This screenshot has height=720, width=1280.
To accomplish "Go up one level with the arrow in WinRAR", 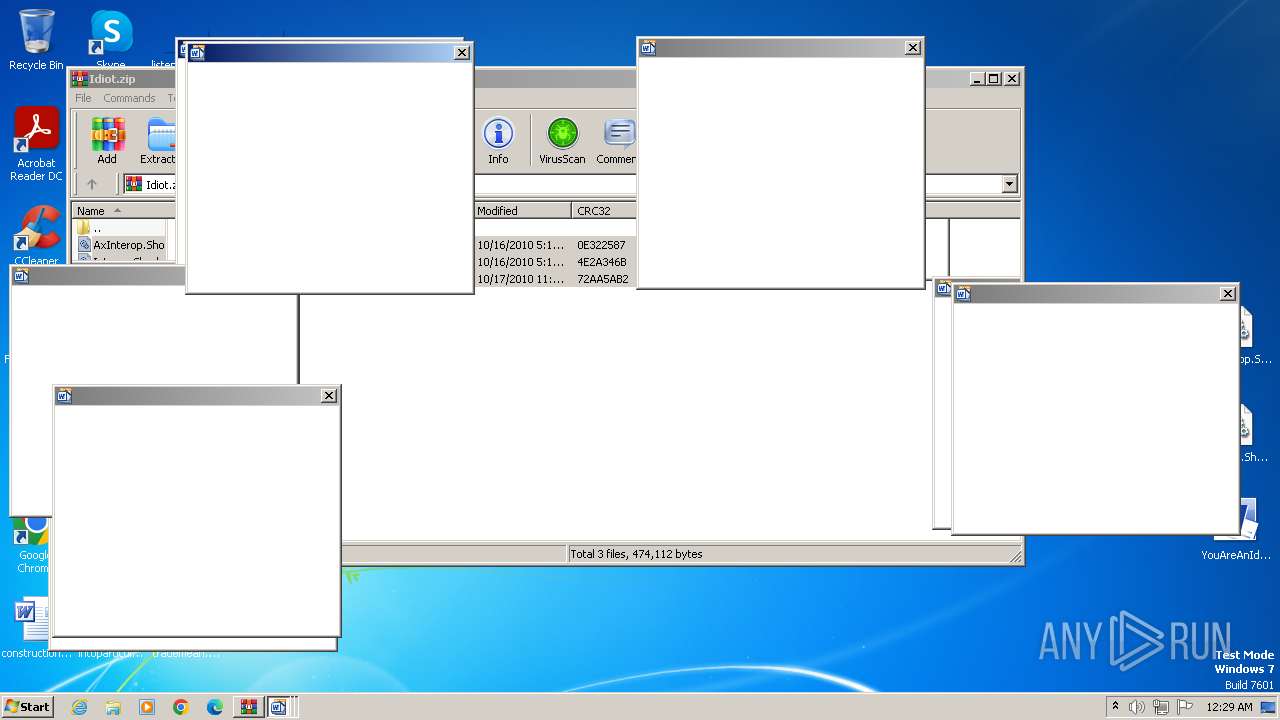I will click(92, 184).
